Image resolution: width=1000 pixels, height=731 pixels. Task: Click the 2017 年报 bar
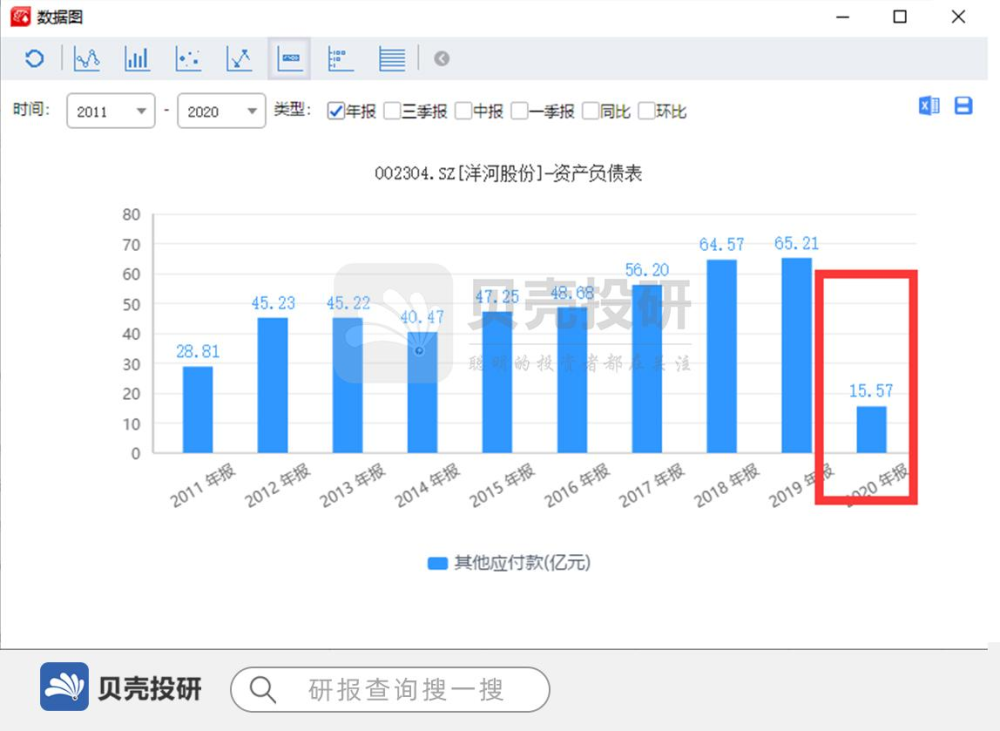(x=647, y=369)
